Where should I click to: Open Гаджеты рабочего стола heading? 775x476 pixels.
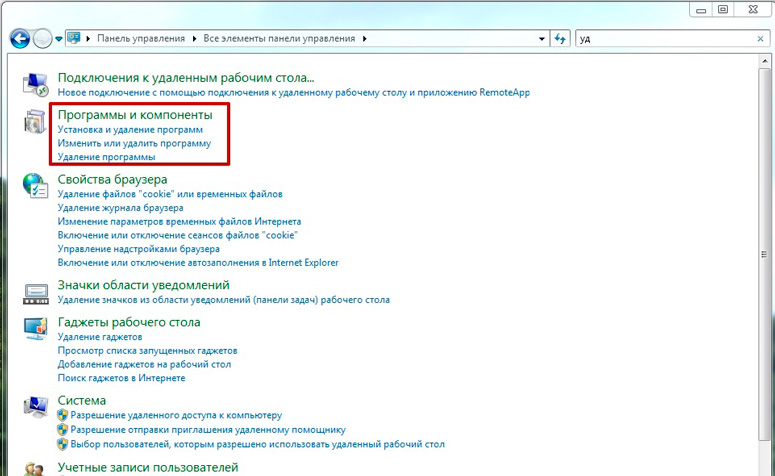(129, 322)
